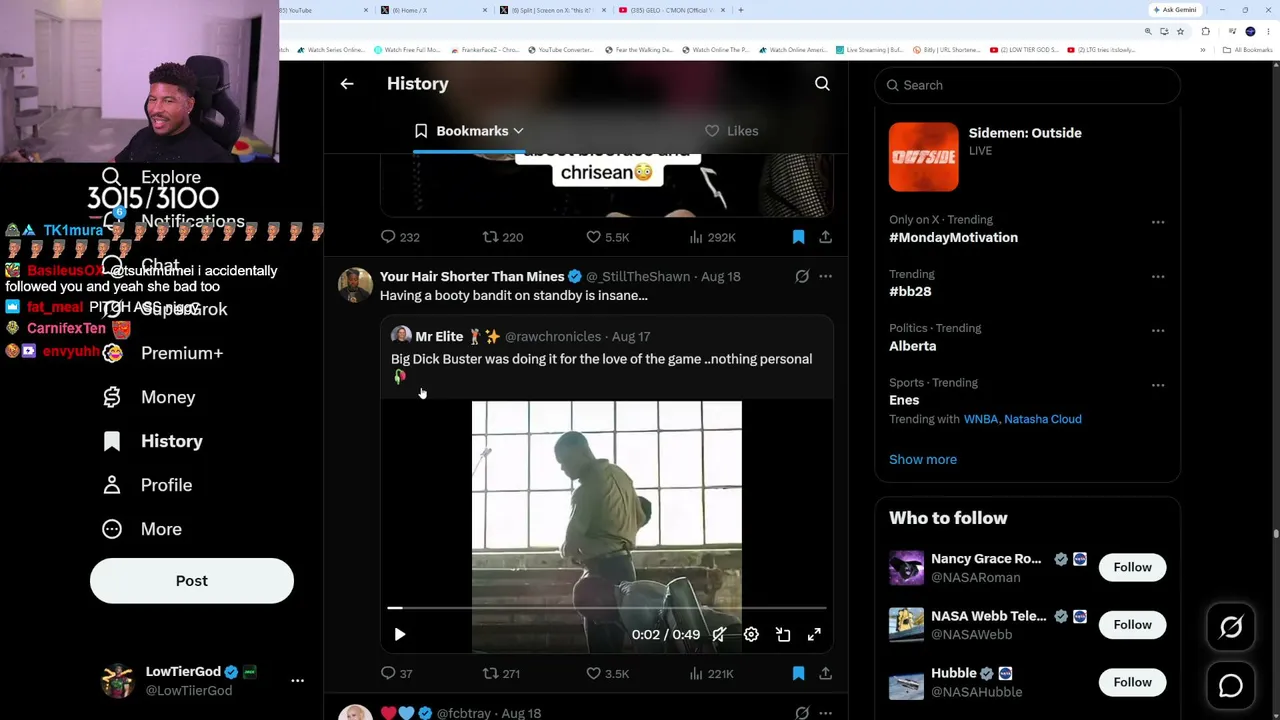Screen dimensions: 1280x720
Task: Click the X search input field
Action: point(1028,85)
